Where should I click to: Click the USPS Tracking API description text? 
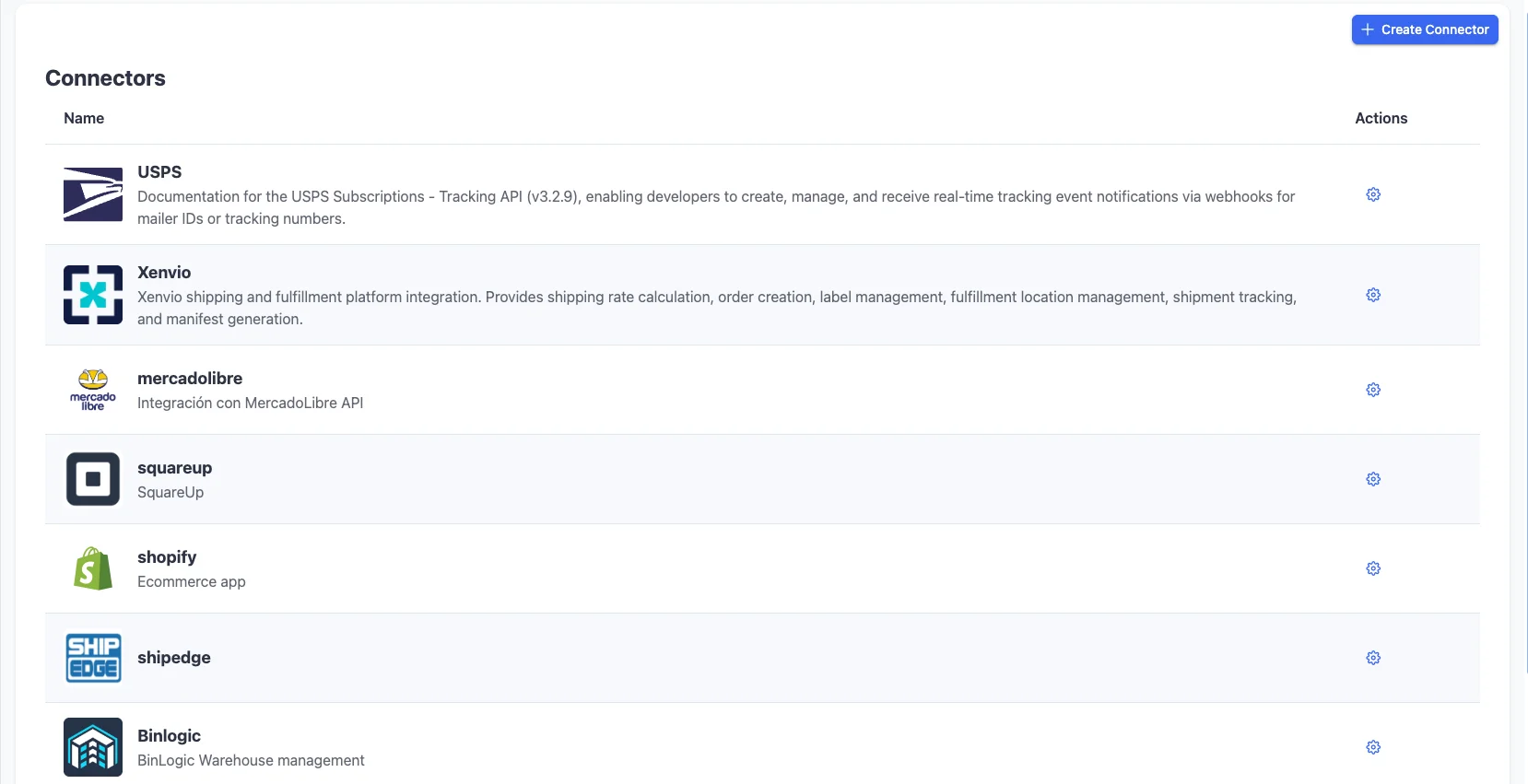[x=716, y=207]
